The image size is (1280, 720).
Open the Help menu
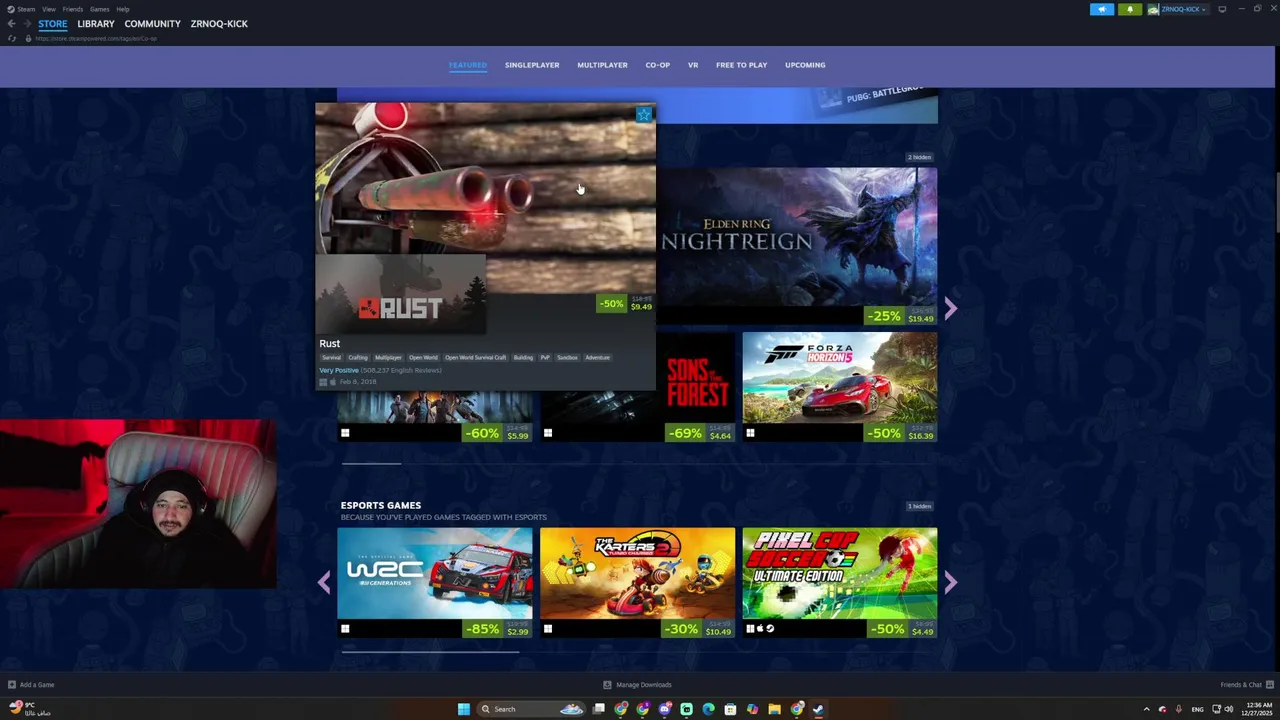(x=123, y=9)
